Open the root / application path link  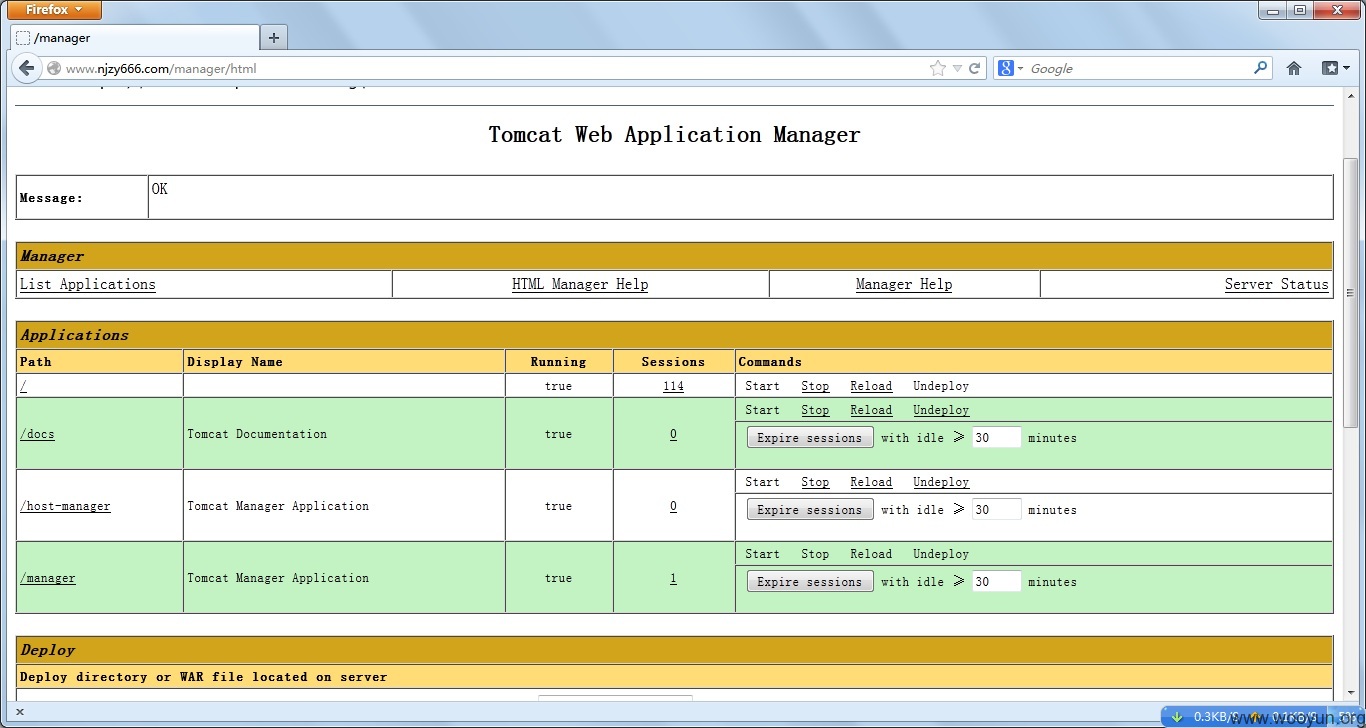click(x=23, y=386)
